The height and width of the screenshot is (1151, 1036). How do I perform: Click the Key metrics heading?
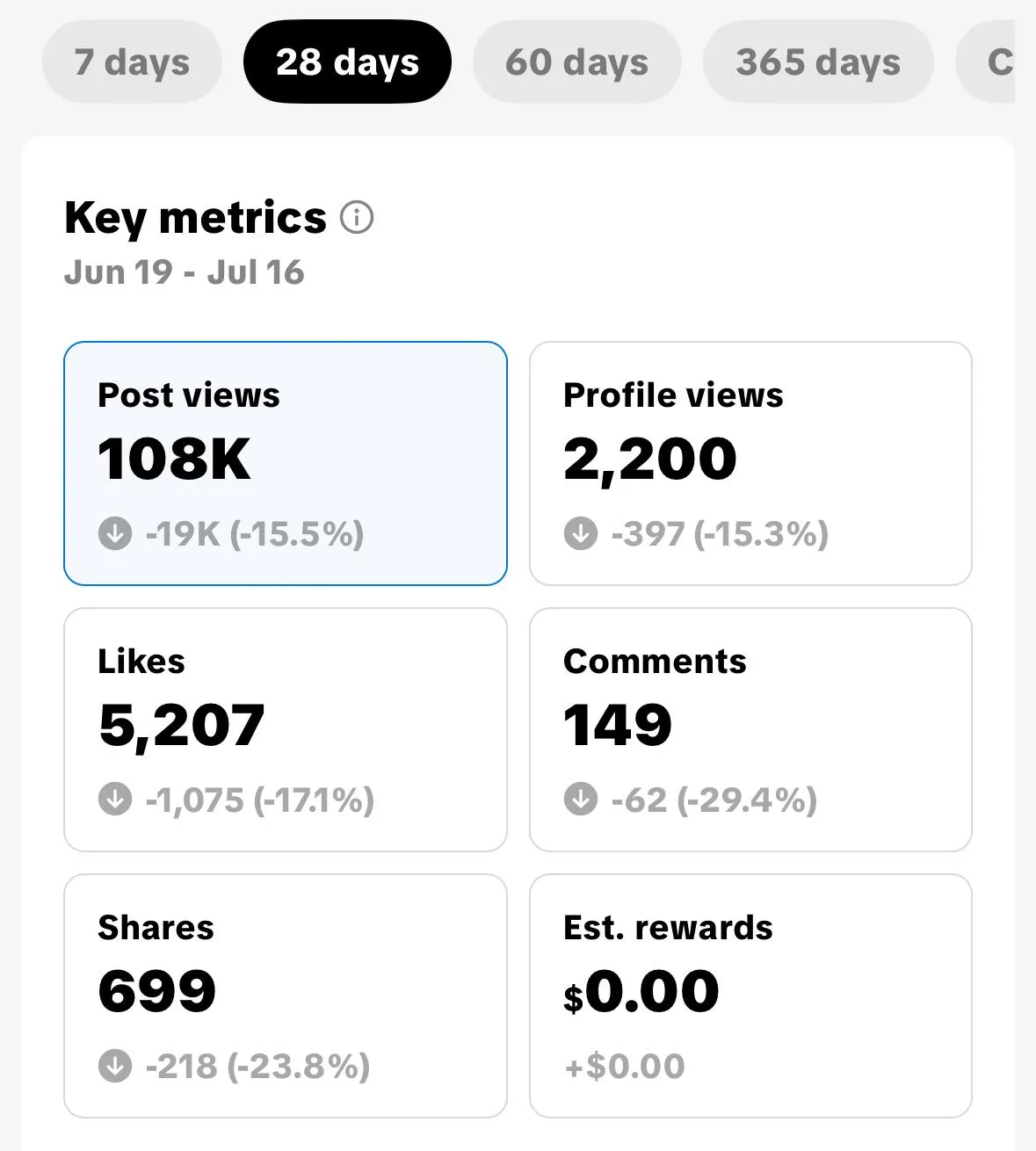195,217
